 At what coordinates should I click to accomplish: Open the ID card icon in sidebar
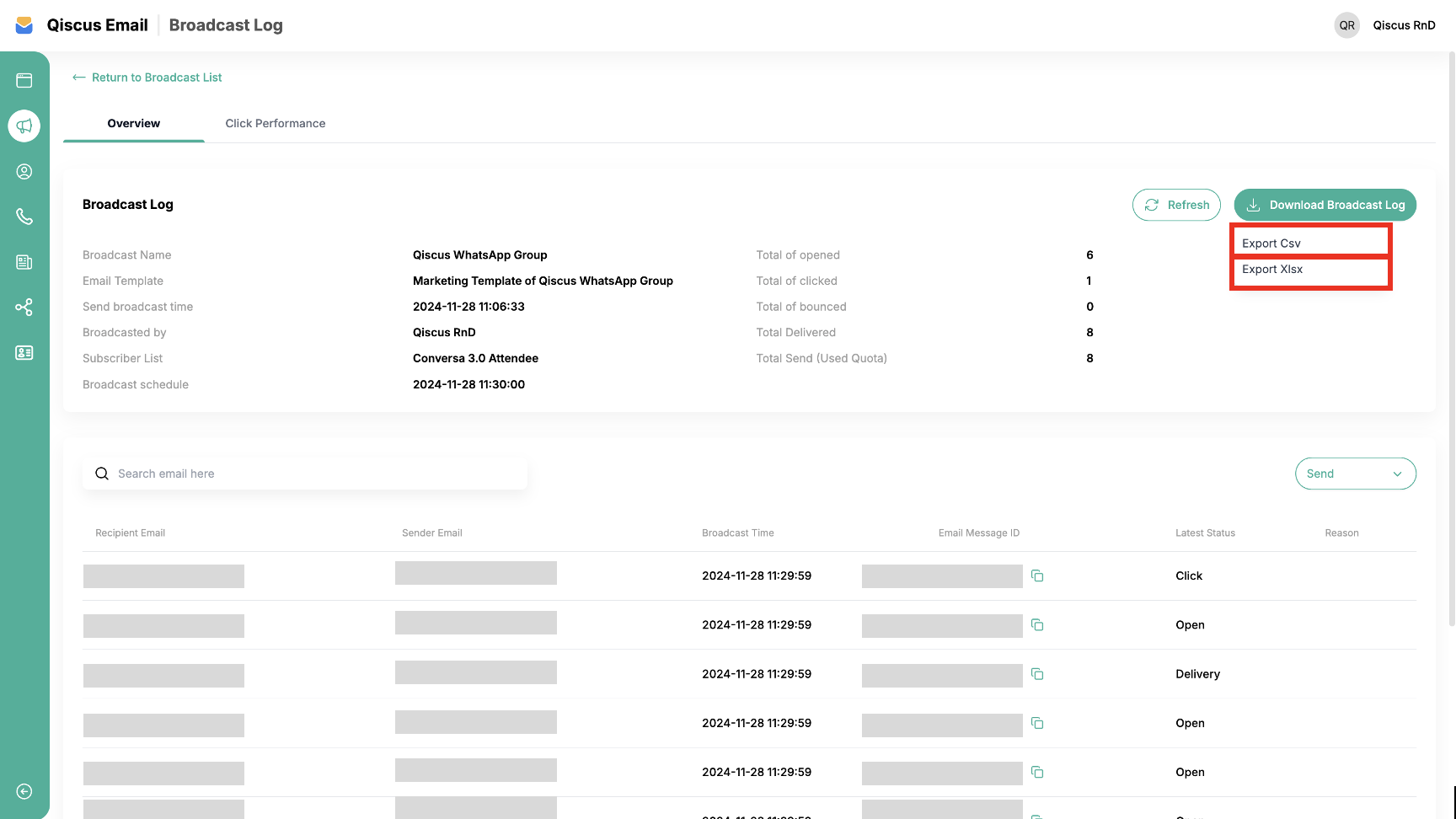(x=24, y=353)
